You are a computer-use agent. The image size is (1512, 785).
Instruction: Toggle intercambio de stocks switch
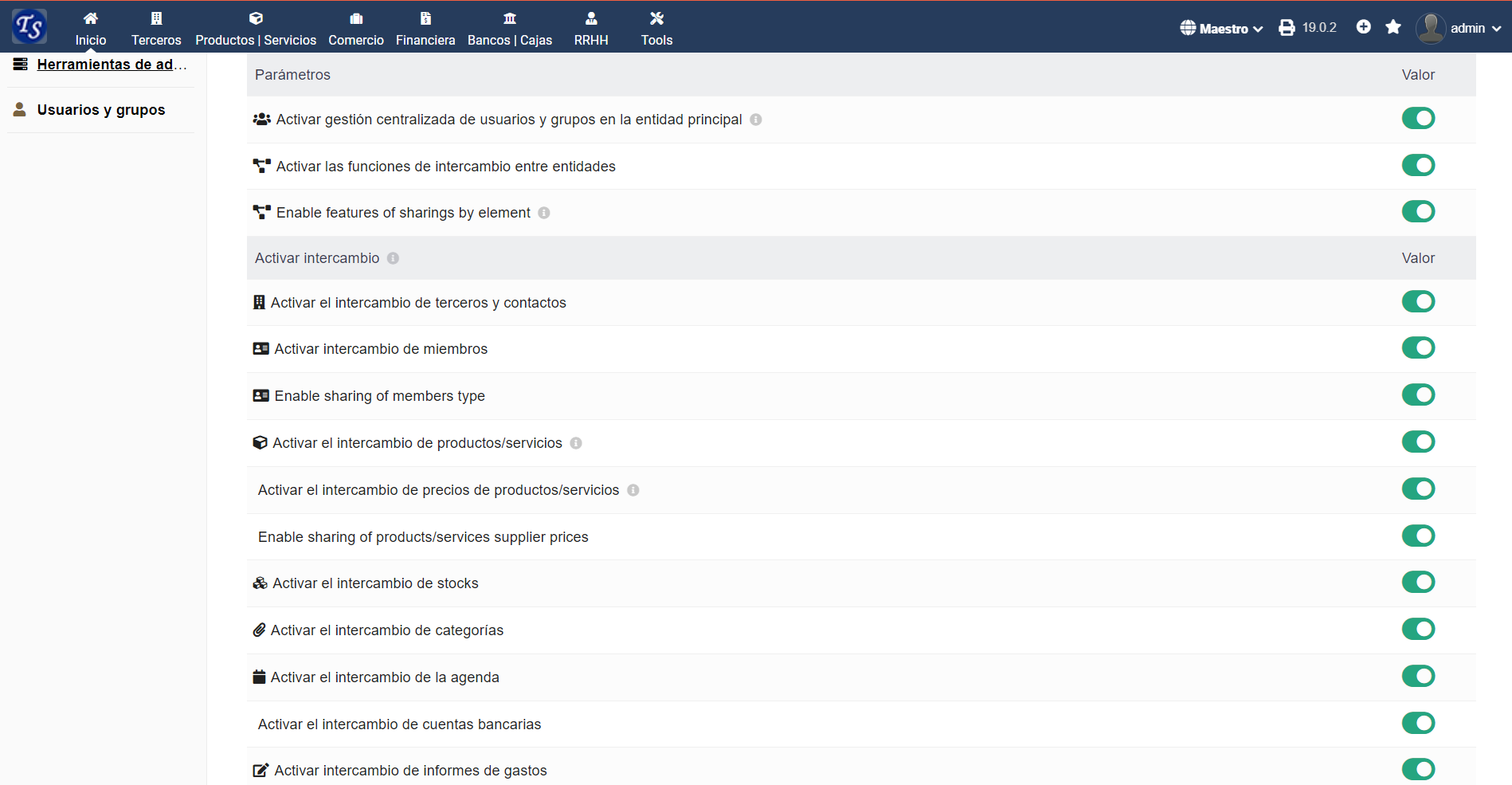pyautogui.click(x=1419, y=583)
